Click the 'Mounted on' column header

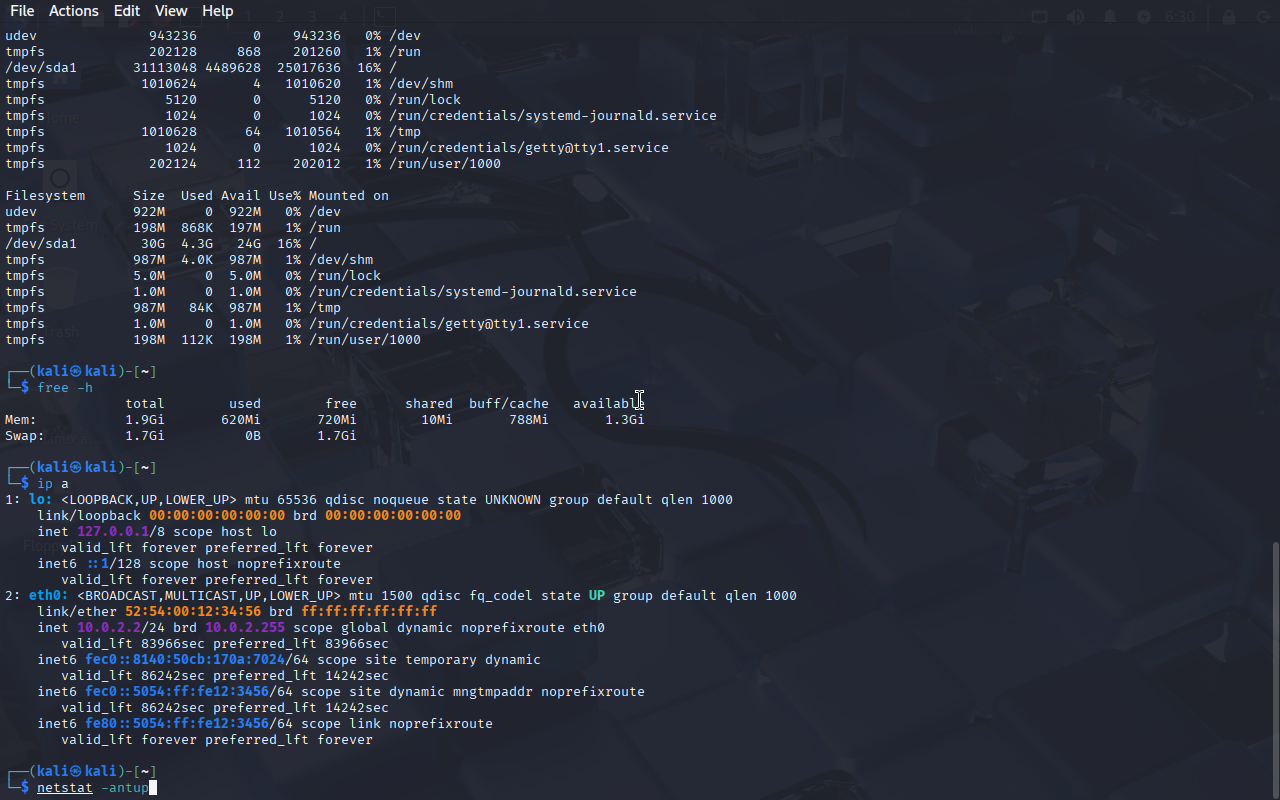pyautogui.click(x=349, y=196)
